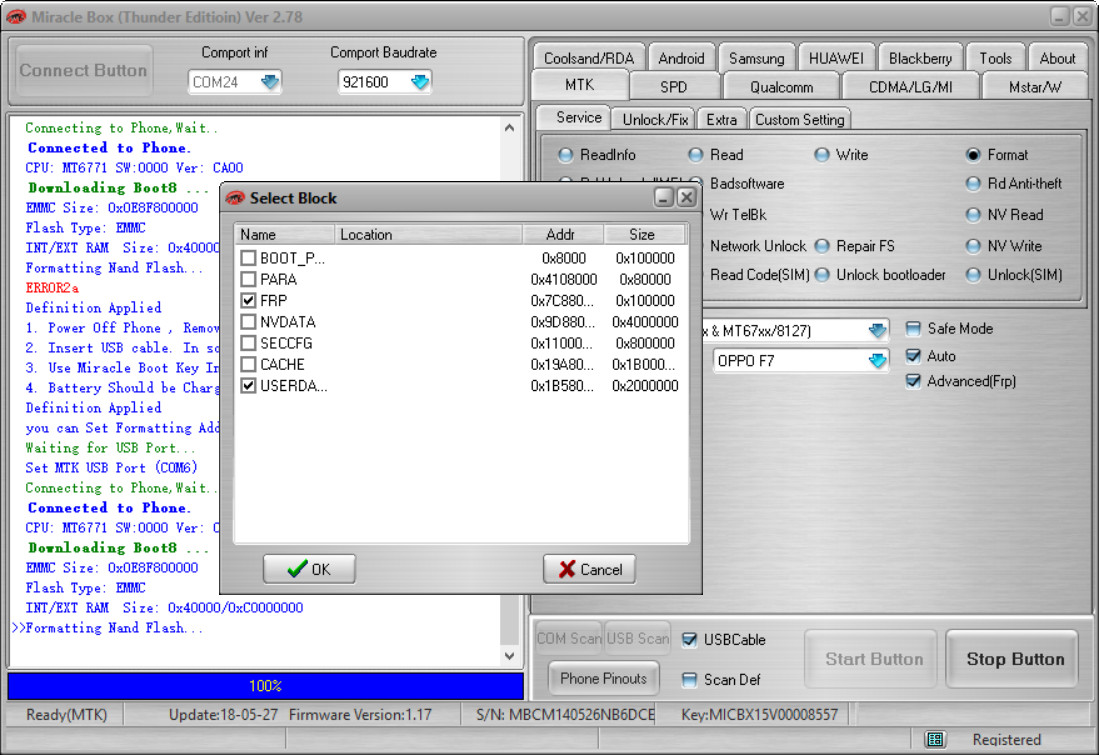Screen dimensions: 1099x755
Task: Click the Connect Button
Action: coord(83,70)
